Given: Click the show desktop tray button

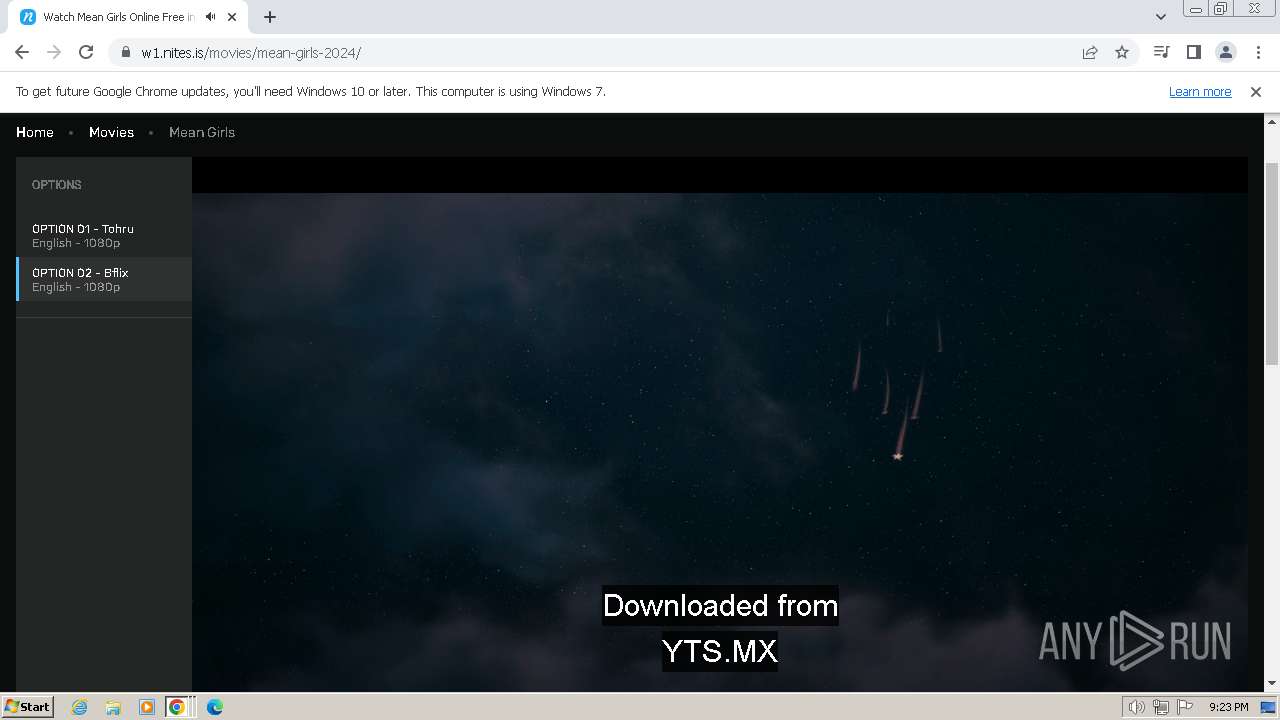Looking at the screenshot, I should 1268,707.
